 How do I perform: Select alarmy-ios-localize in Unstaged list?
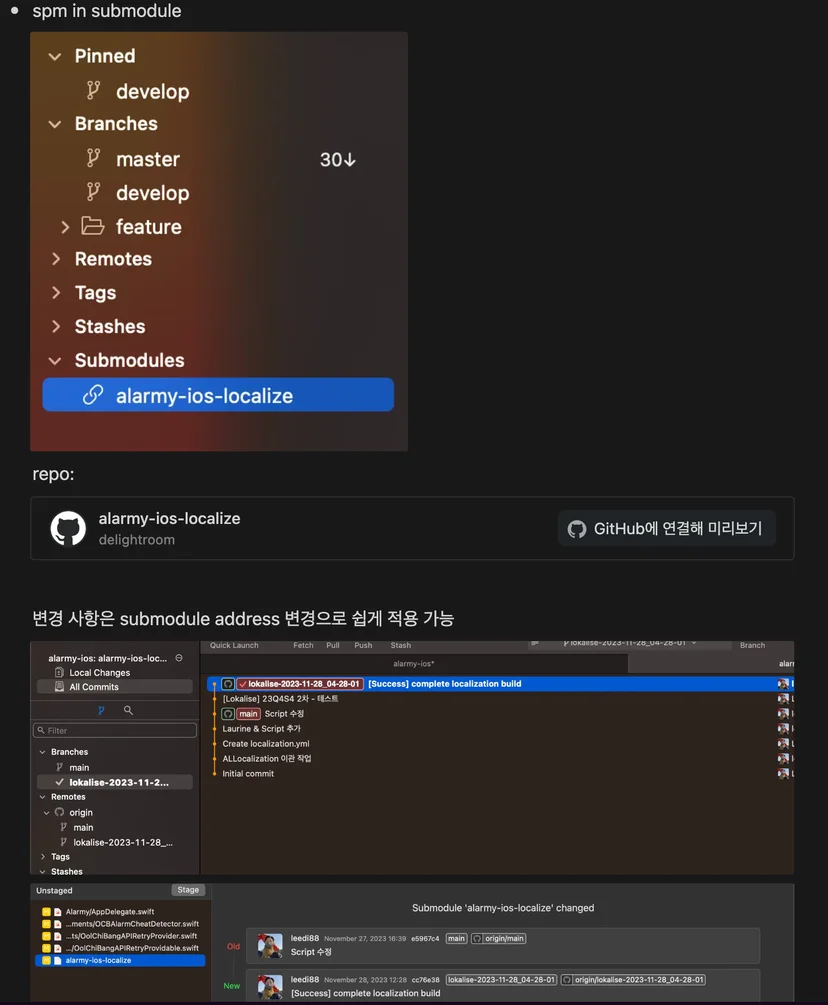(x=120, y=960)
